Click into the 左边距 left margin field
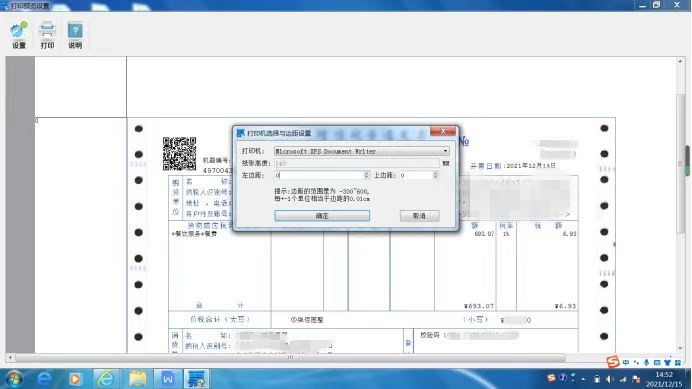The image size is (692, 389). click(318, 175)
